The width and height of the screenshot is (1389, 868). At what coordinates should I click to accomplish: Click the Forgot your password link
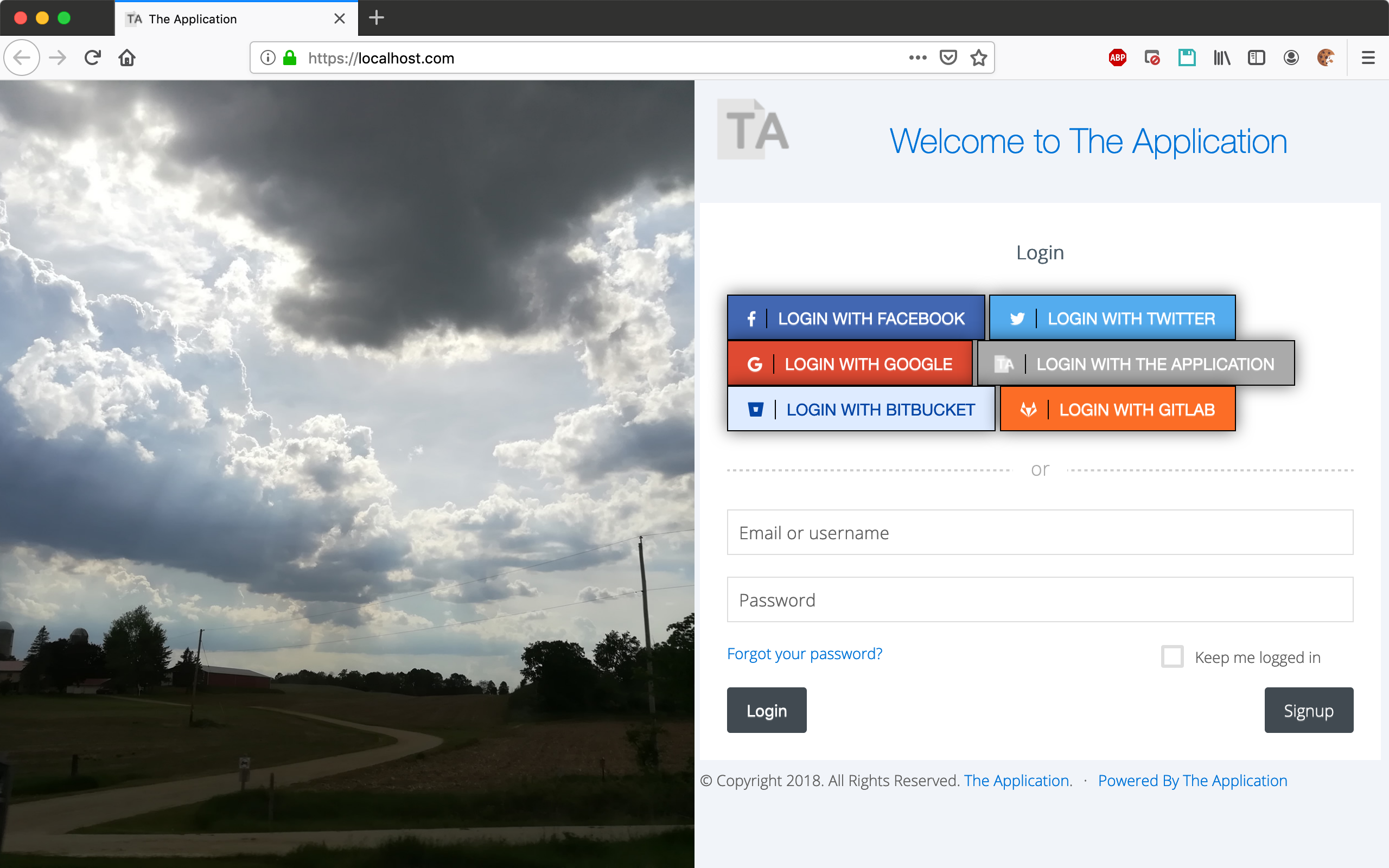[805, 654]
